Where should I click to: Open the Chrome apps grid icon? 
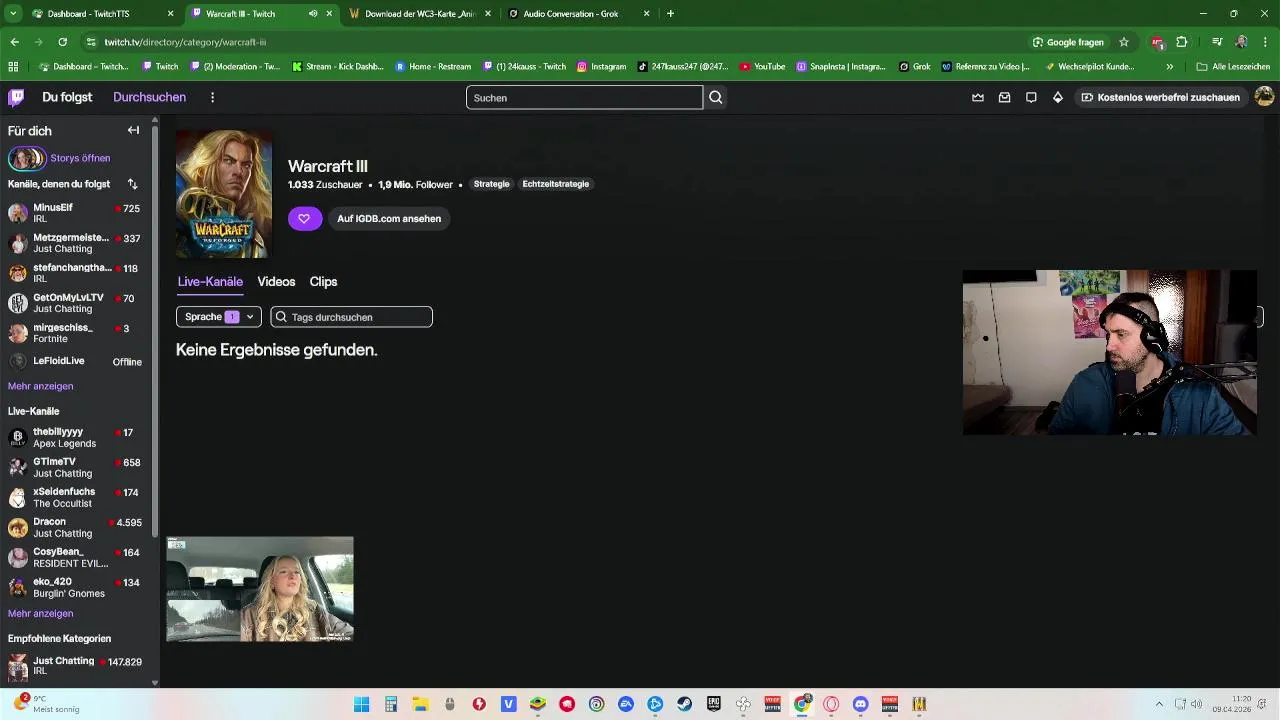(13, 66)
